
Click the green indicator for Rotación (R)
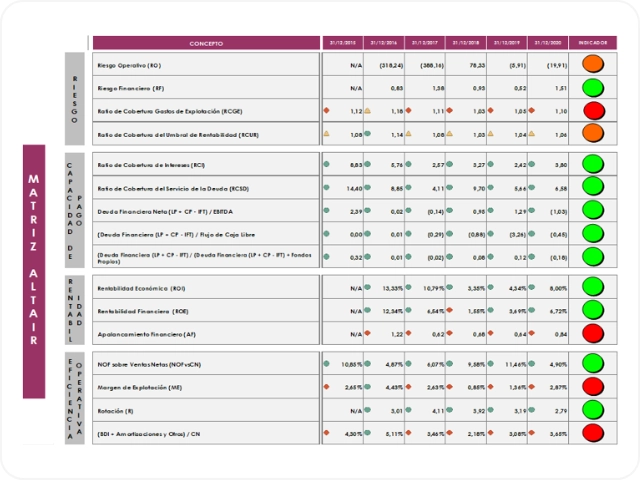(x=592, y=412)
